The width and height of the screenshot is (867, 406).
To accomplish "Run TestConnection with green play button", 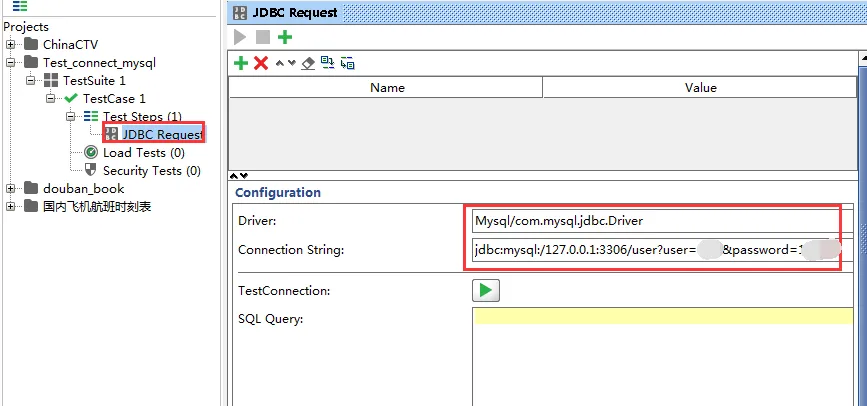I will (486, 291).
